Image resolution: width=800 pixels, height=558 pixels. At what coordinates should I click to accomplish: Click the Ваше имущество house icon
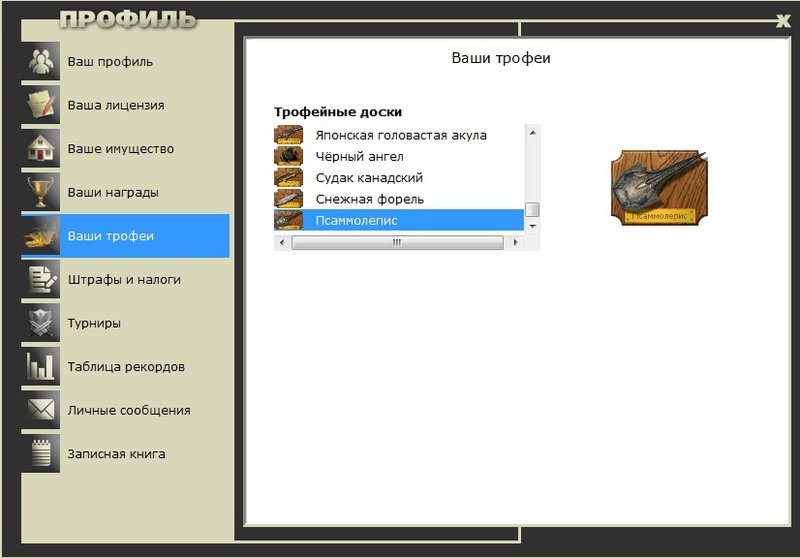pos(41,148)
